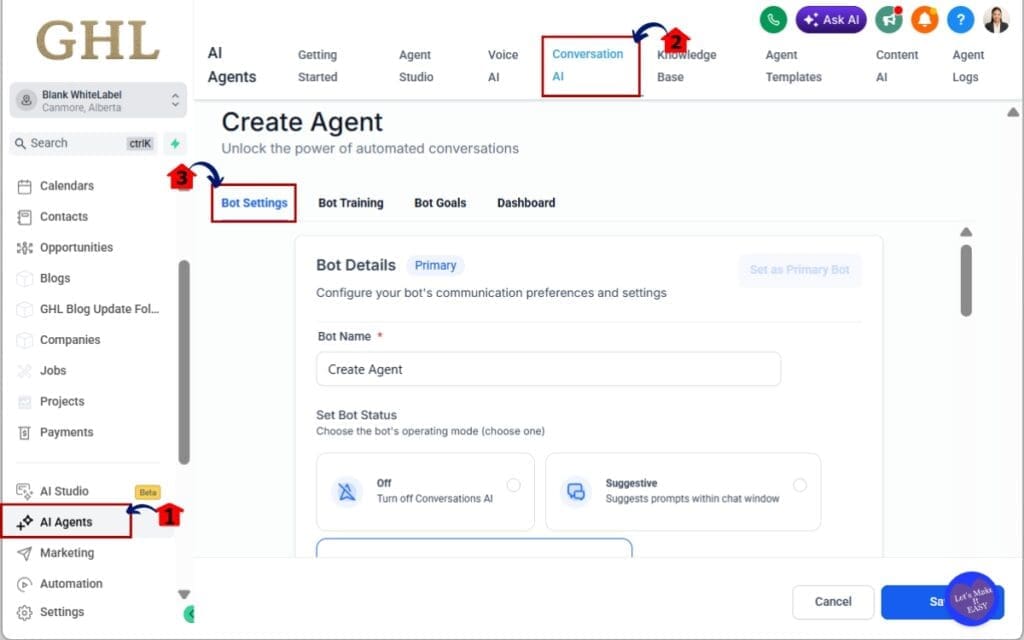This screenshot has height=640, width=1024.
Task: Click the form panel scrollbar thumb
Action: tap(966, 281)
